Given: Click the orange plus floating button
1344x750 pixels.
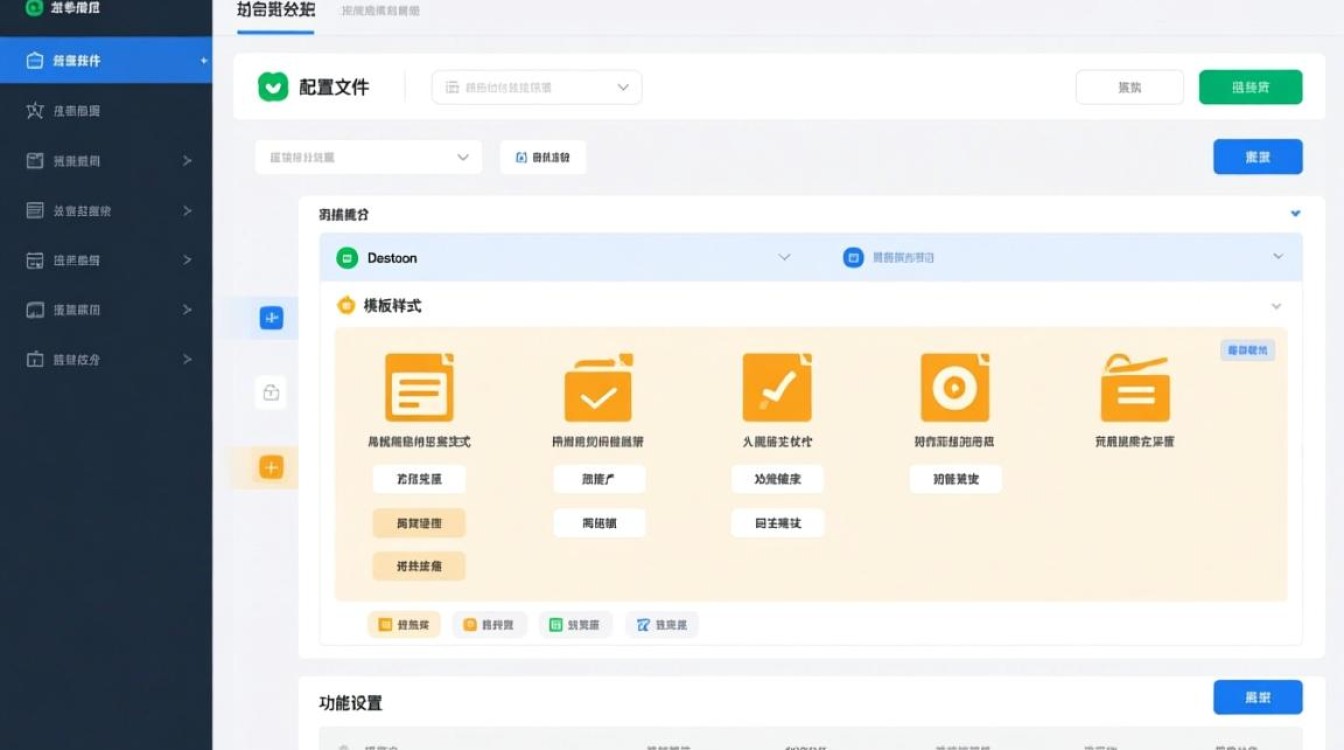Looking at the screenshot, I should [x=268, y=466].
